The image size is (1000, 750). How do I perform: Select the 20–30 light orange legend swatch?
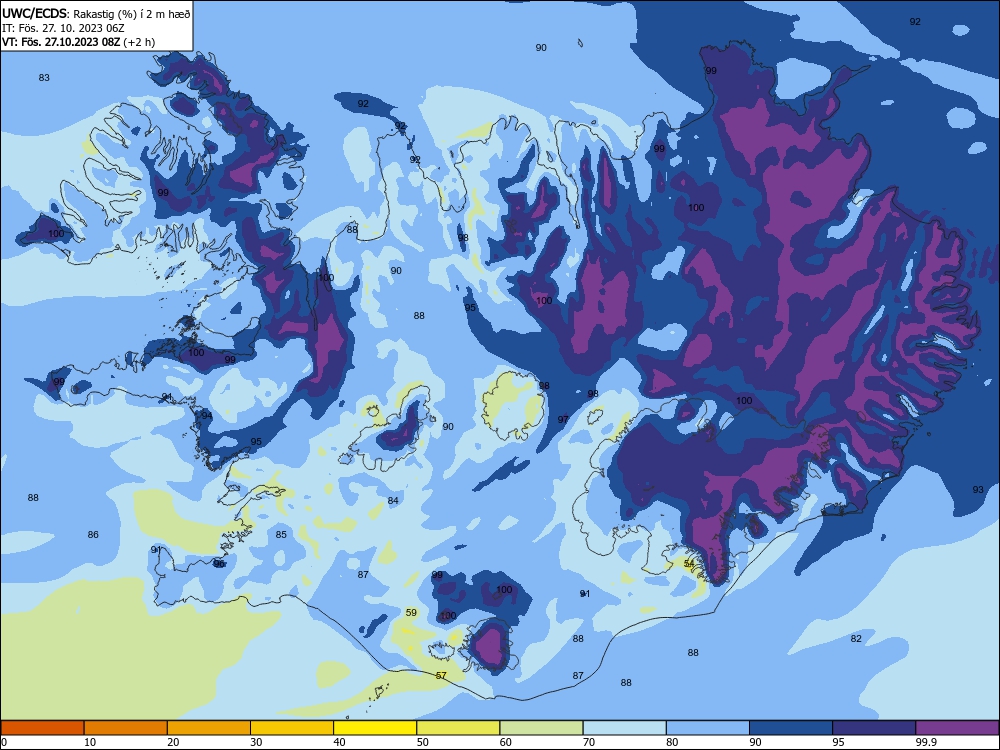coord(209,728)
